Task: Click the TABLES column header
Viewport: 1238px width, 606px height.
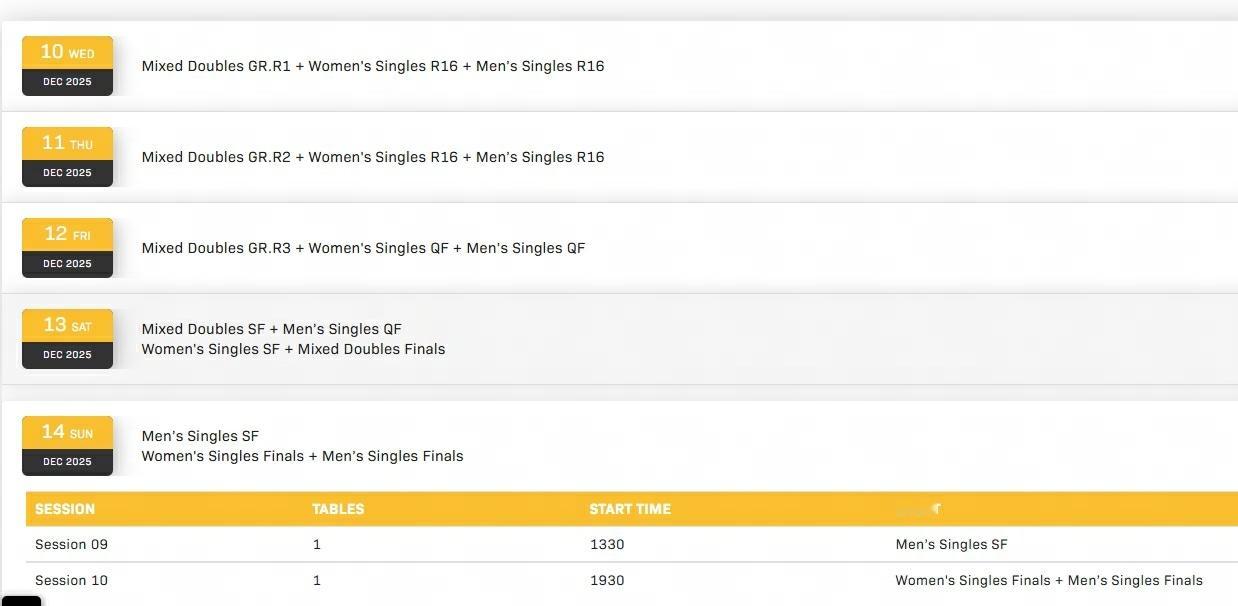Action: click(338, 509)
